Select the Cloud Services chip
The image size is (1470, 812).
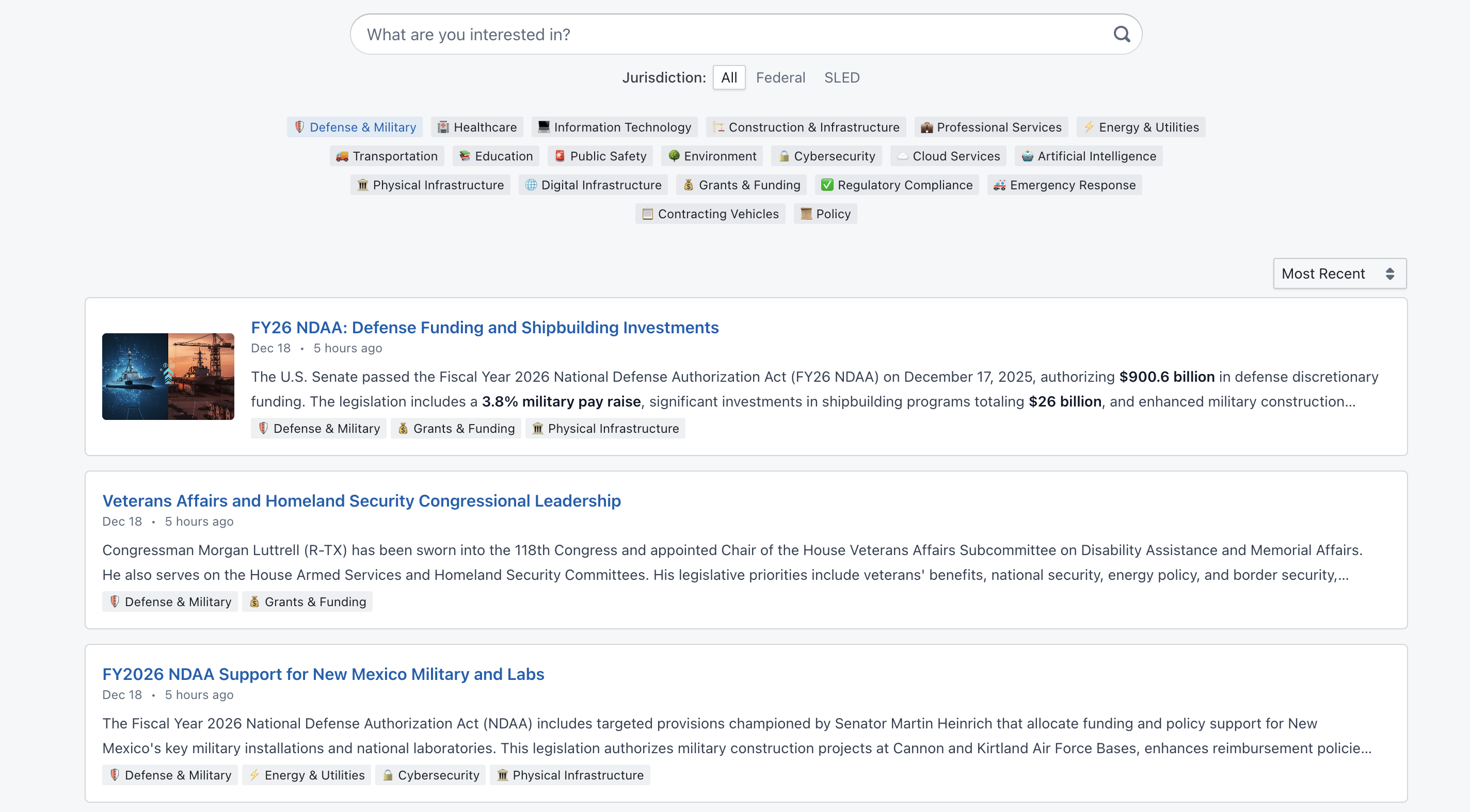948,156
